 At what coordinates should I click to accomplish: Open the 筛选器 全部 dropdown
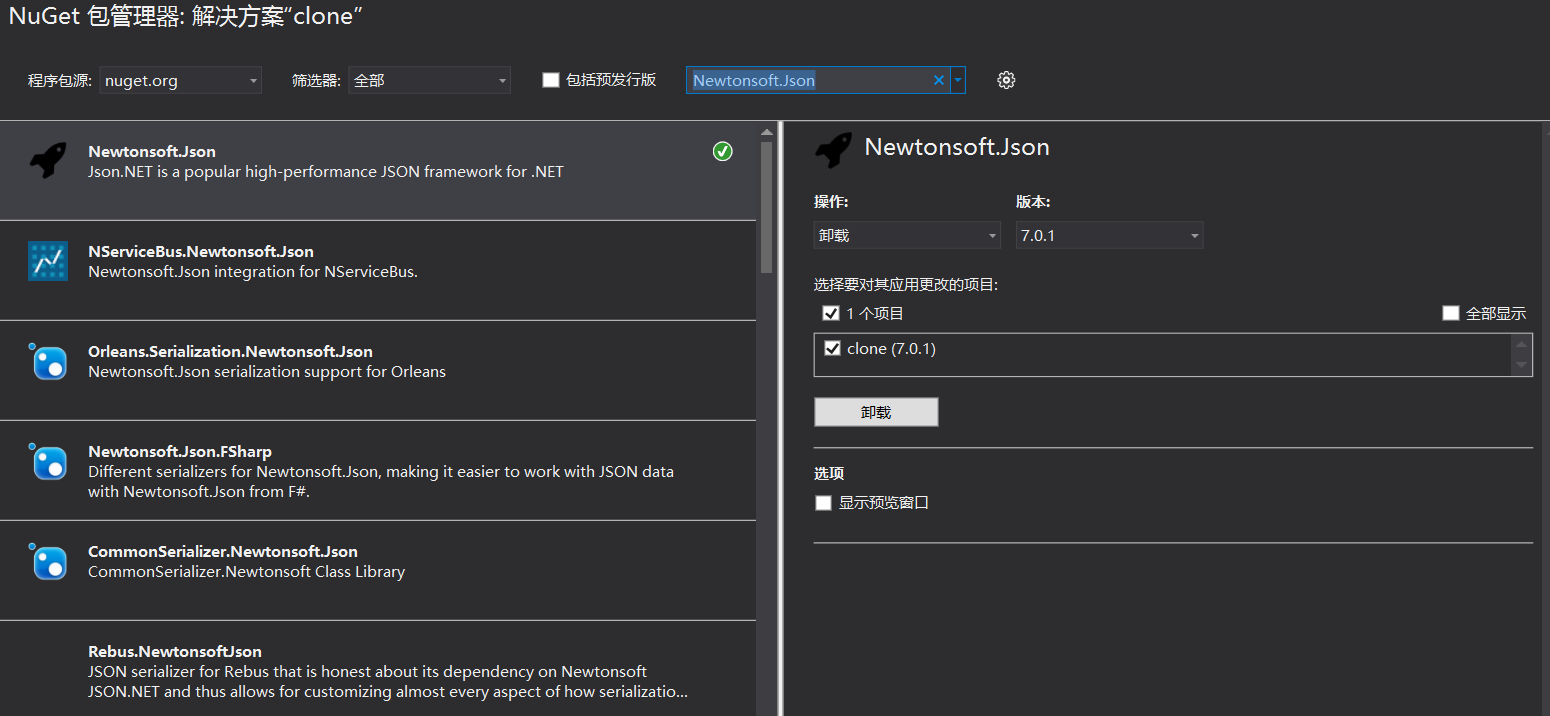pos(429,80)
